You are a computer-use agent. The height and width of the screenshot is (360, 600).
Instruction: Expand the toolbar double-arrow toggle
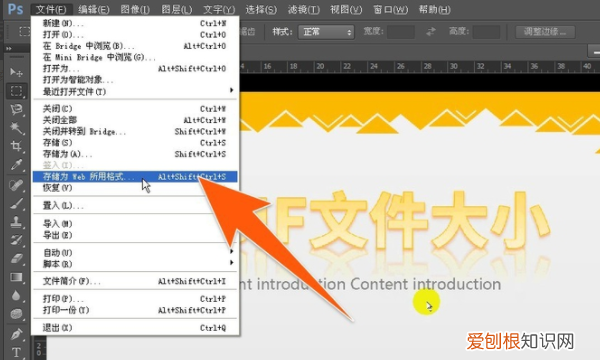[x=9, y=49]
